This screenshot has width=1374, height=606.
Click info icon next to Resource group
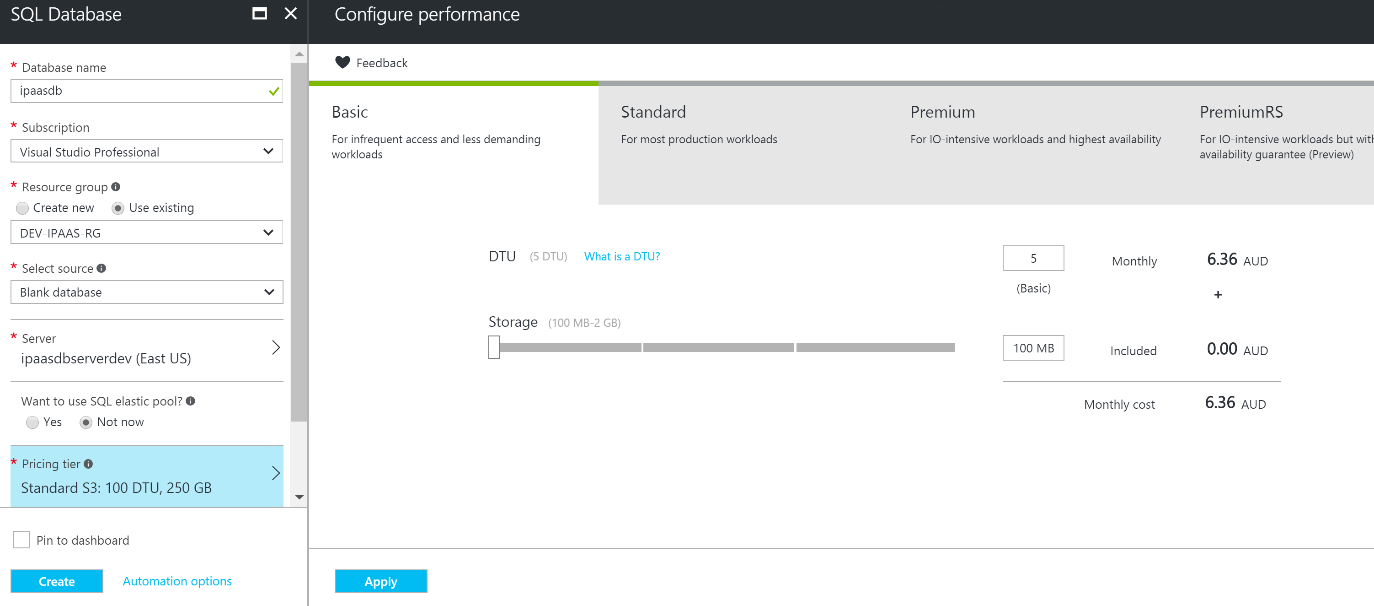click(x=116, y=187)
